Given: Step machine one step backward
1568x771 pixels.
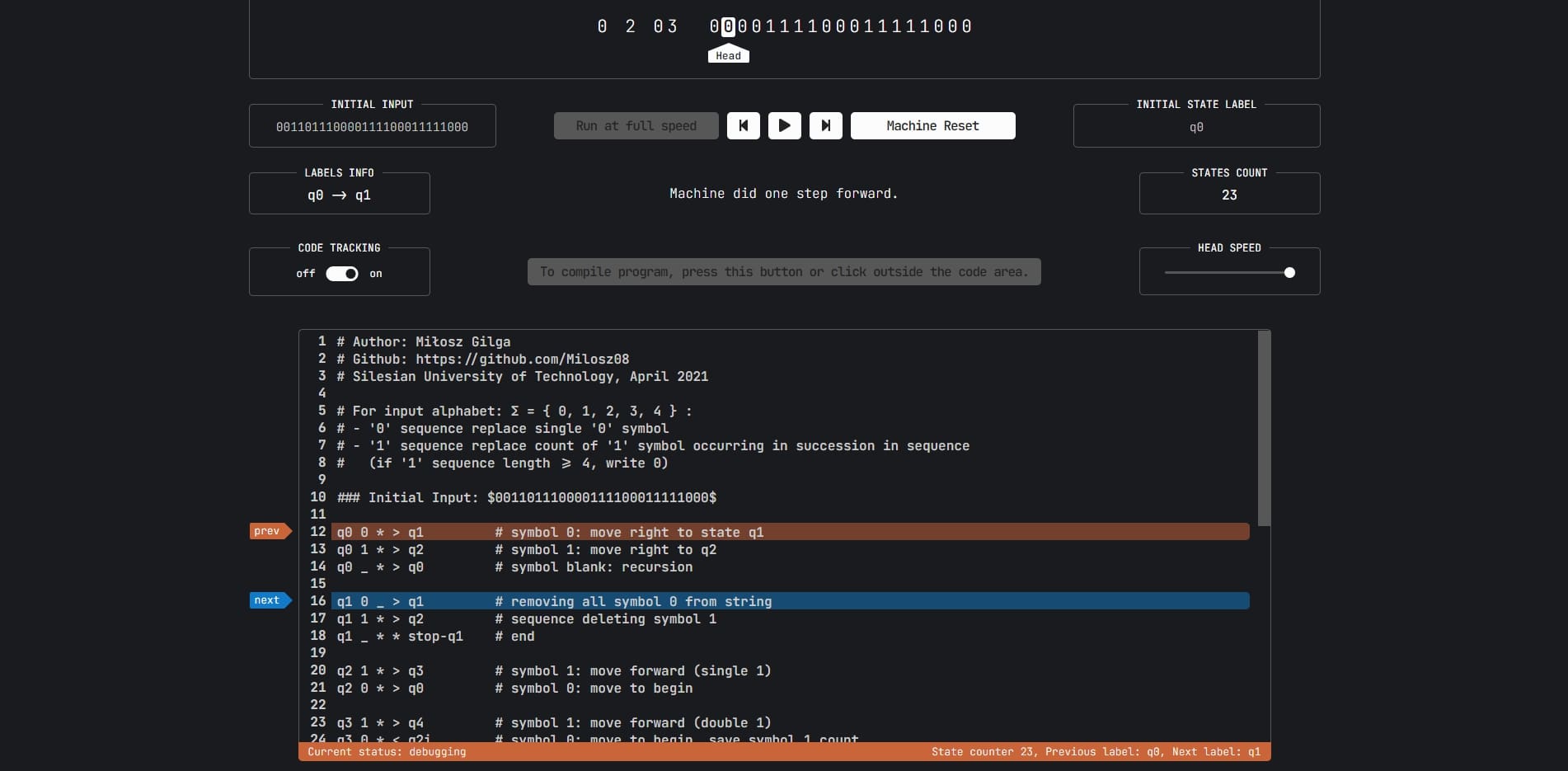Looking at the screenshot, I should click(x=743, y=125).
